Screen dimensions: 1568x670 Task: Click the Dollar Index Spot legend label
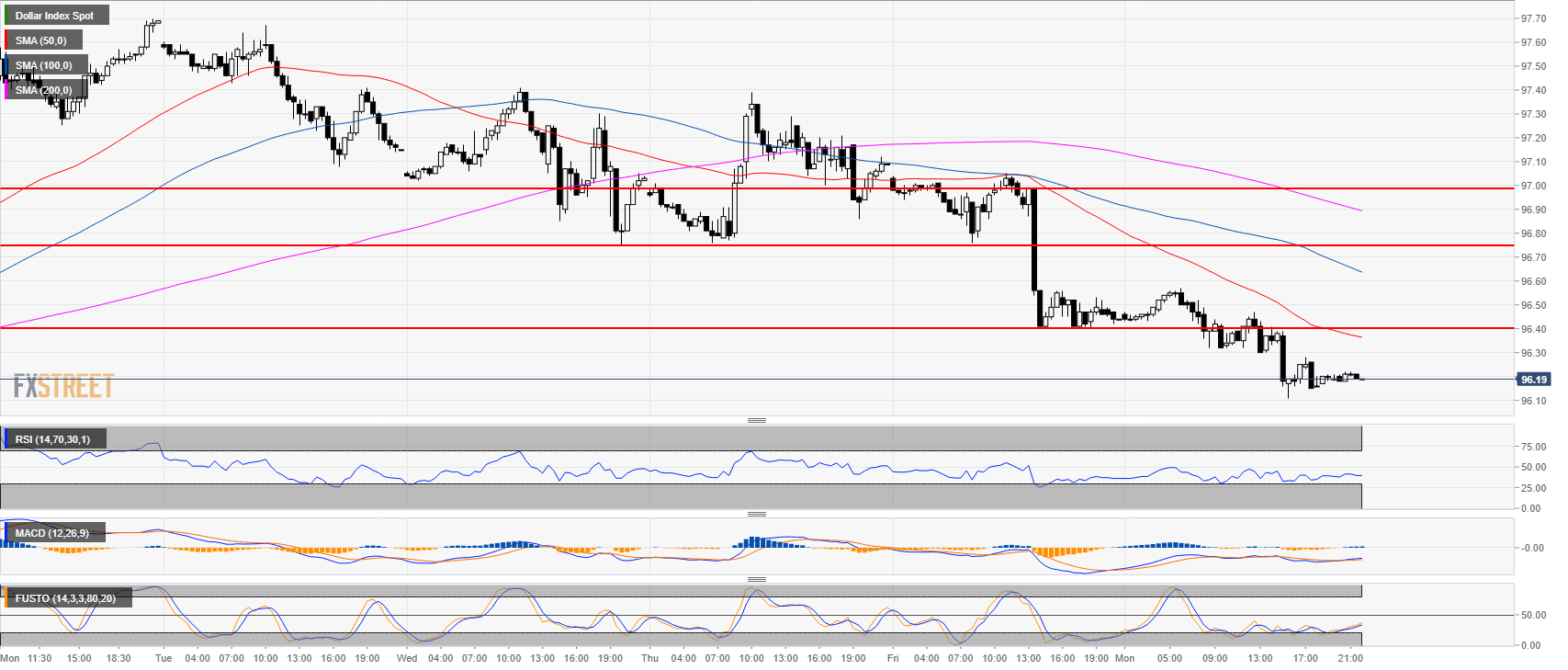[x=55, y=16]
